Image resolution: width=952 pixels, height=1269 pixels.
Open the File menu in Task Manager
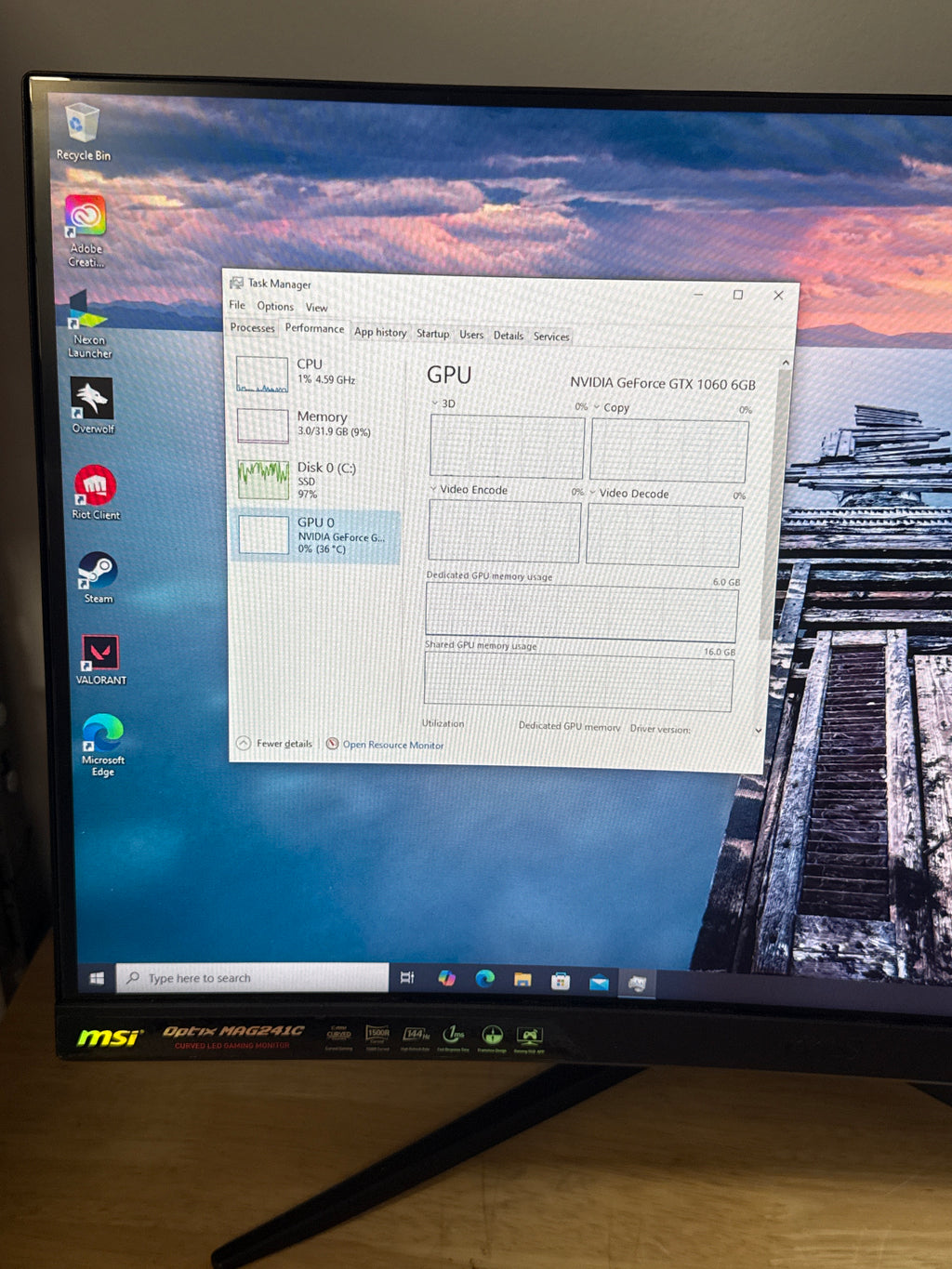click(237, 305)
